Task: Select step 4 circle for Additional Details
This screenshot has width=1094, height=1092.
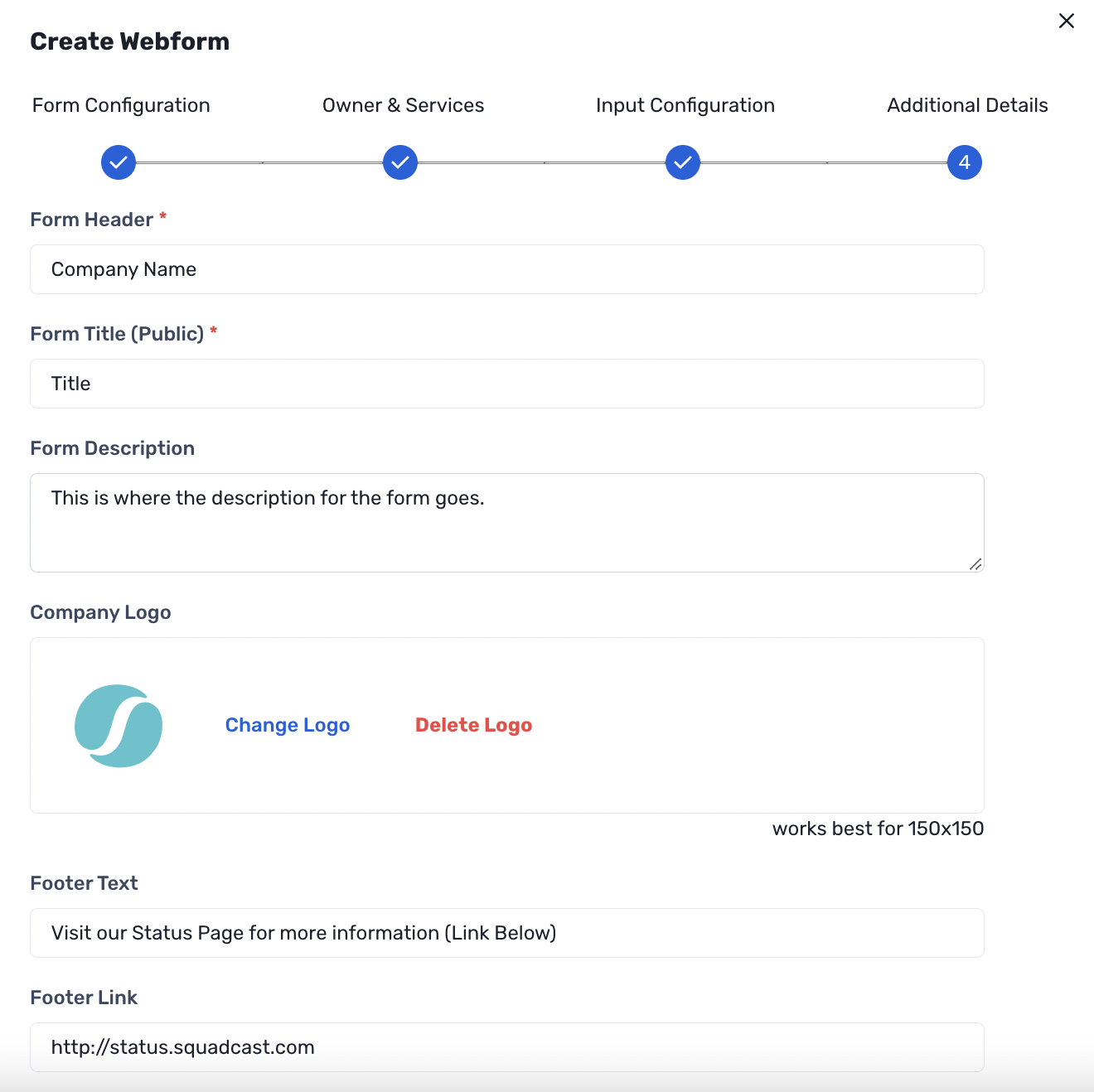Action: (x=964, y=162)
